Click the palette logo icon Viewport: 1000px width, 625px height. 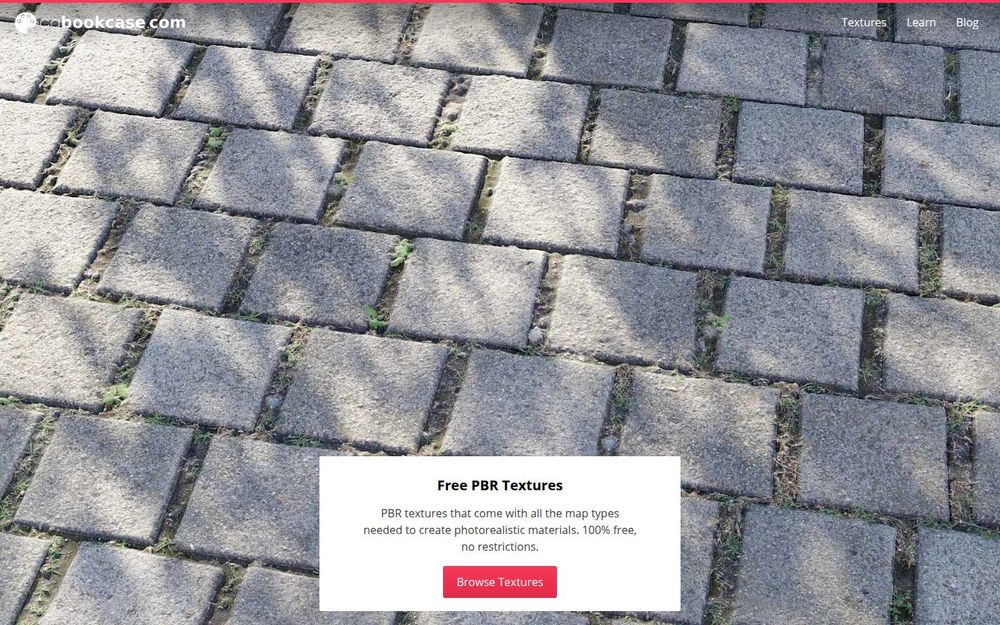26,22
